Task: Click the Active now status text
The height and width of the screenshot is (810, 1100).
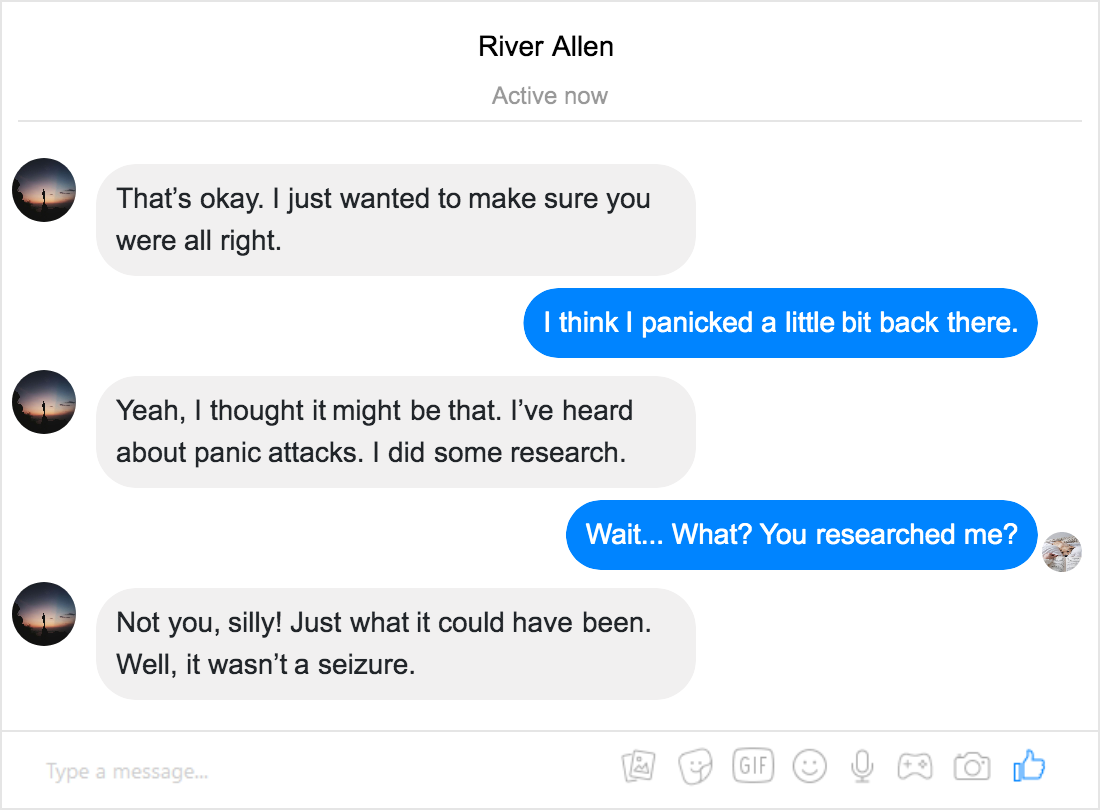Action: click(549, 95)
